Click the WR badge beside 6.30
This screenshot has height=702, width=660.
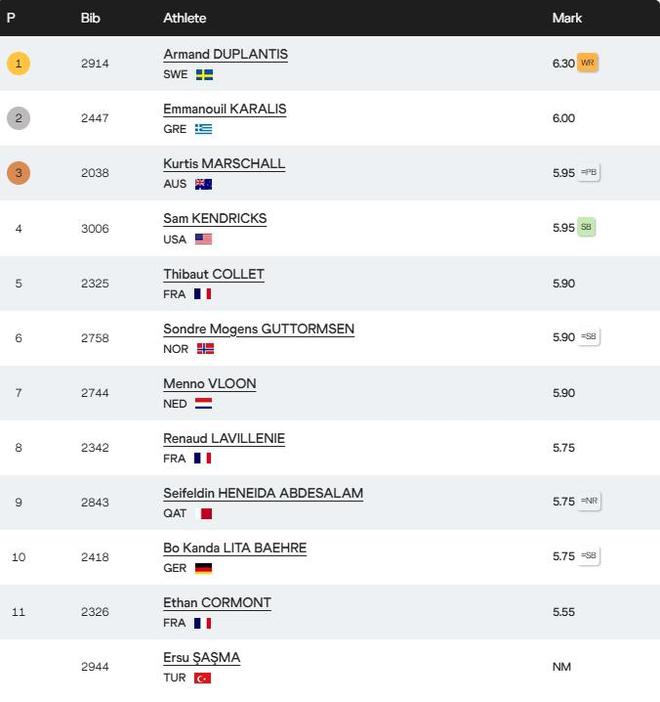[x=587, y=63]
